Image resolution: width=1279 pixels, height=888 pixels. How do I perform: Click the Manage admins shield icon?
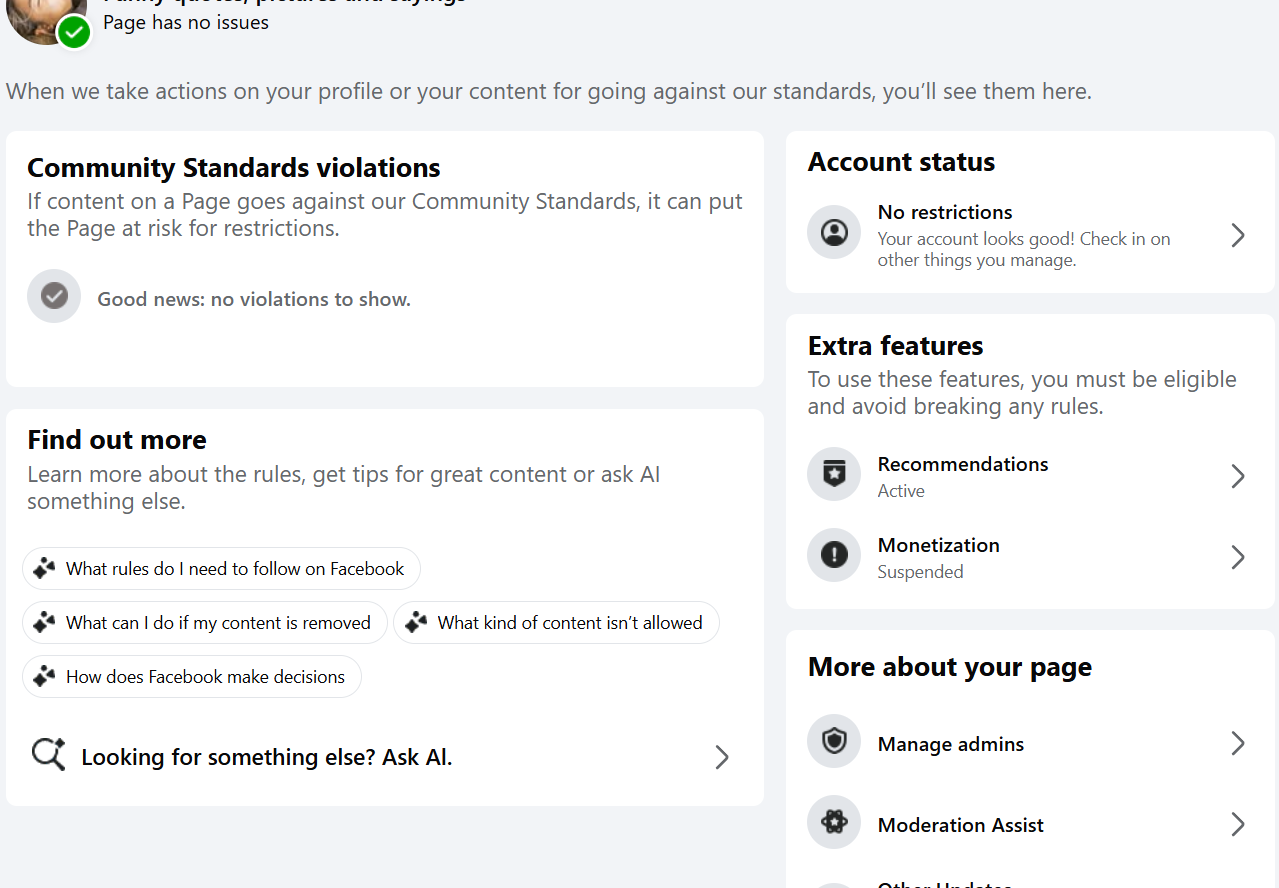(834, 741)
